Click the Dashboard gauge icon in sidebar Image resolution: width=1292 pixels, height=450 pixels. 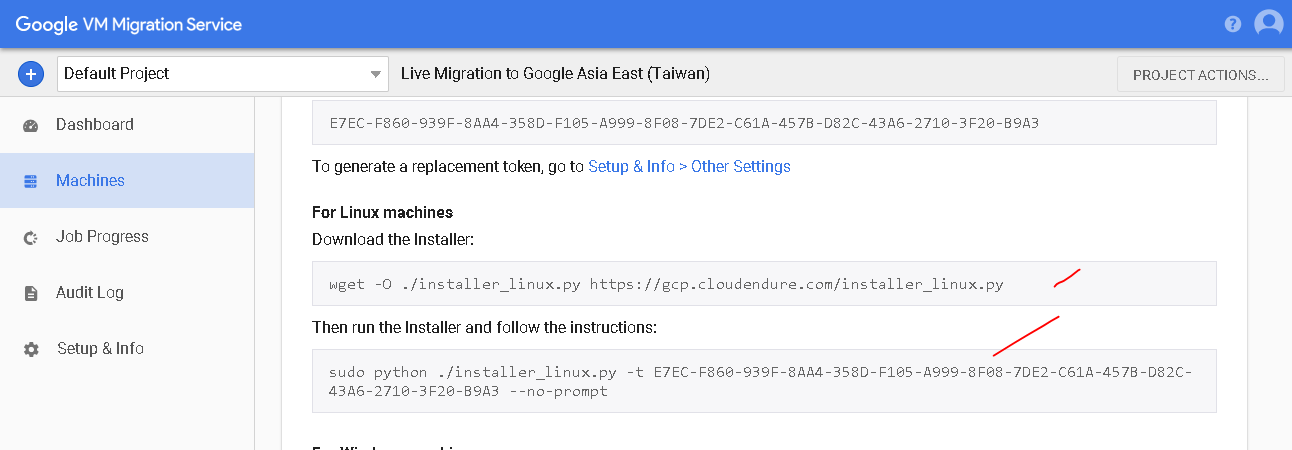[31, 125]
